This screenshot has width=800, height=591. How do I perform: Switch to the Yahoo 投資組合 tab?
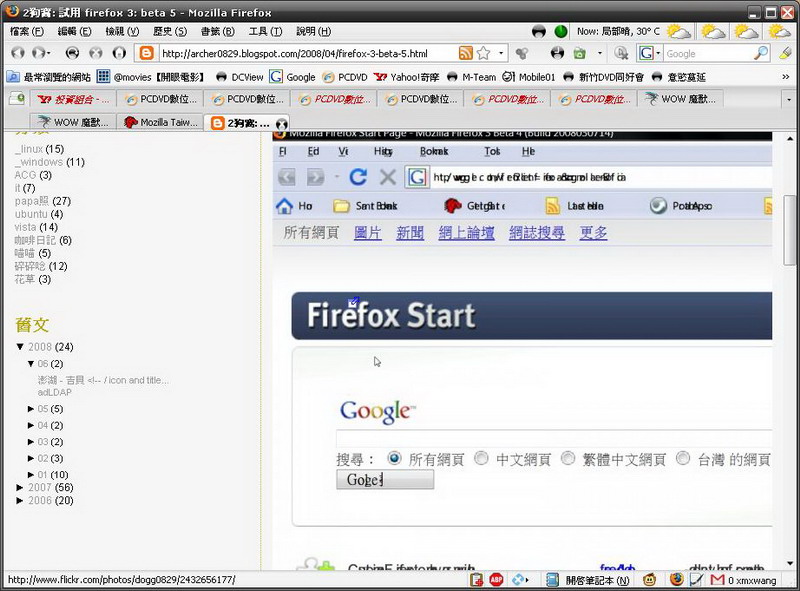[x=72, y=99]
